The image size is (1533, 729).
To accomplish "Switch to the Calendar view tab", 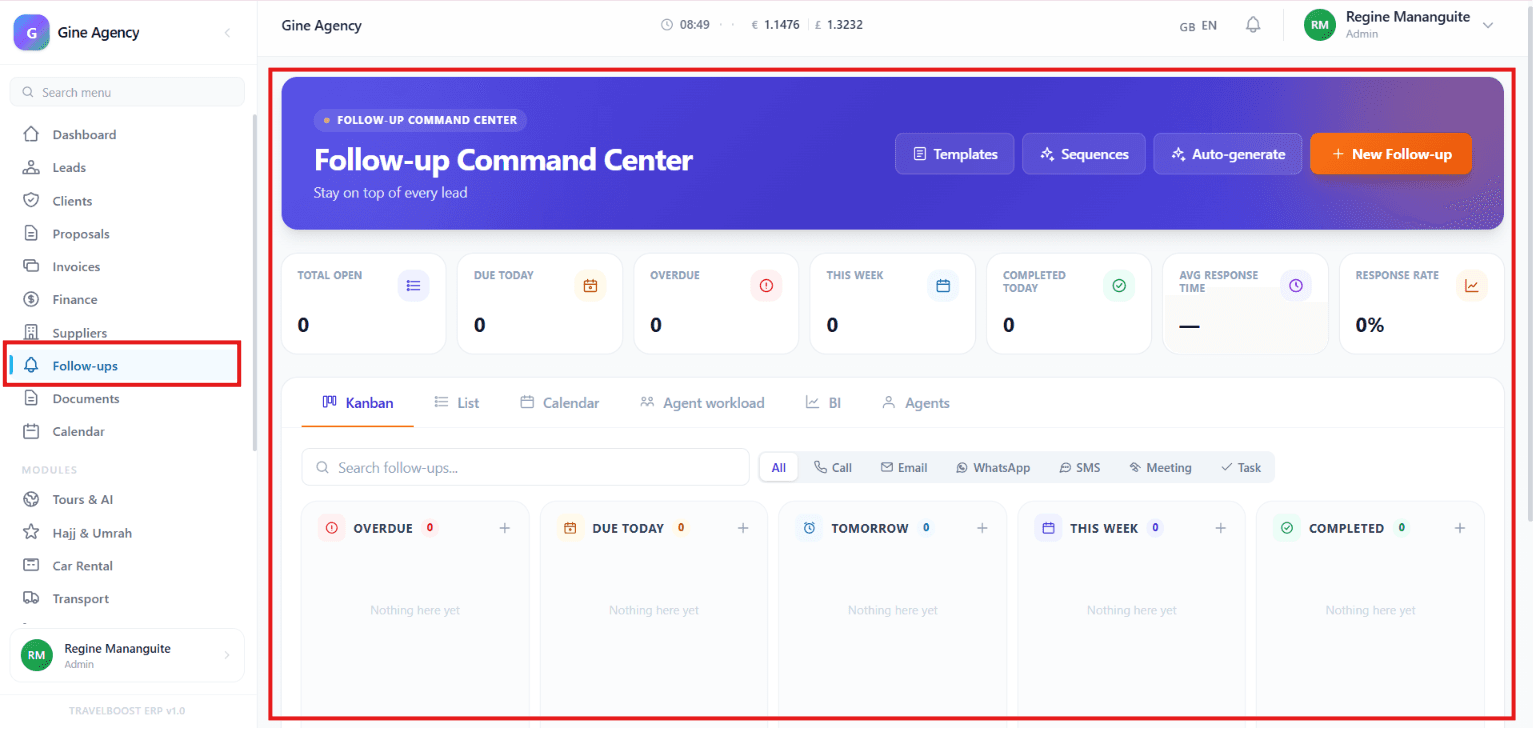I will [x=560, y=403].
